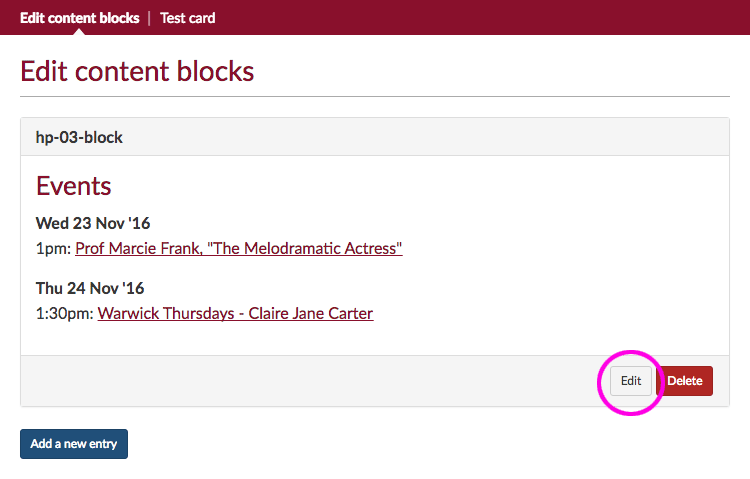The image size is (750, 479).
Task: Click the 1:30pm event time text
Action: coord(64,313)
